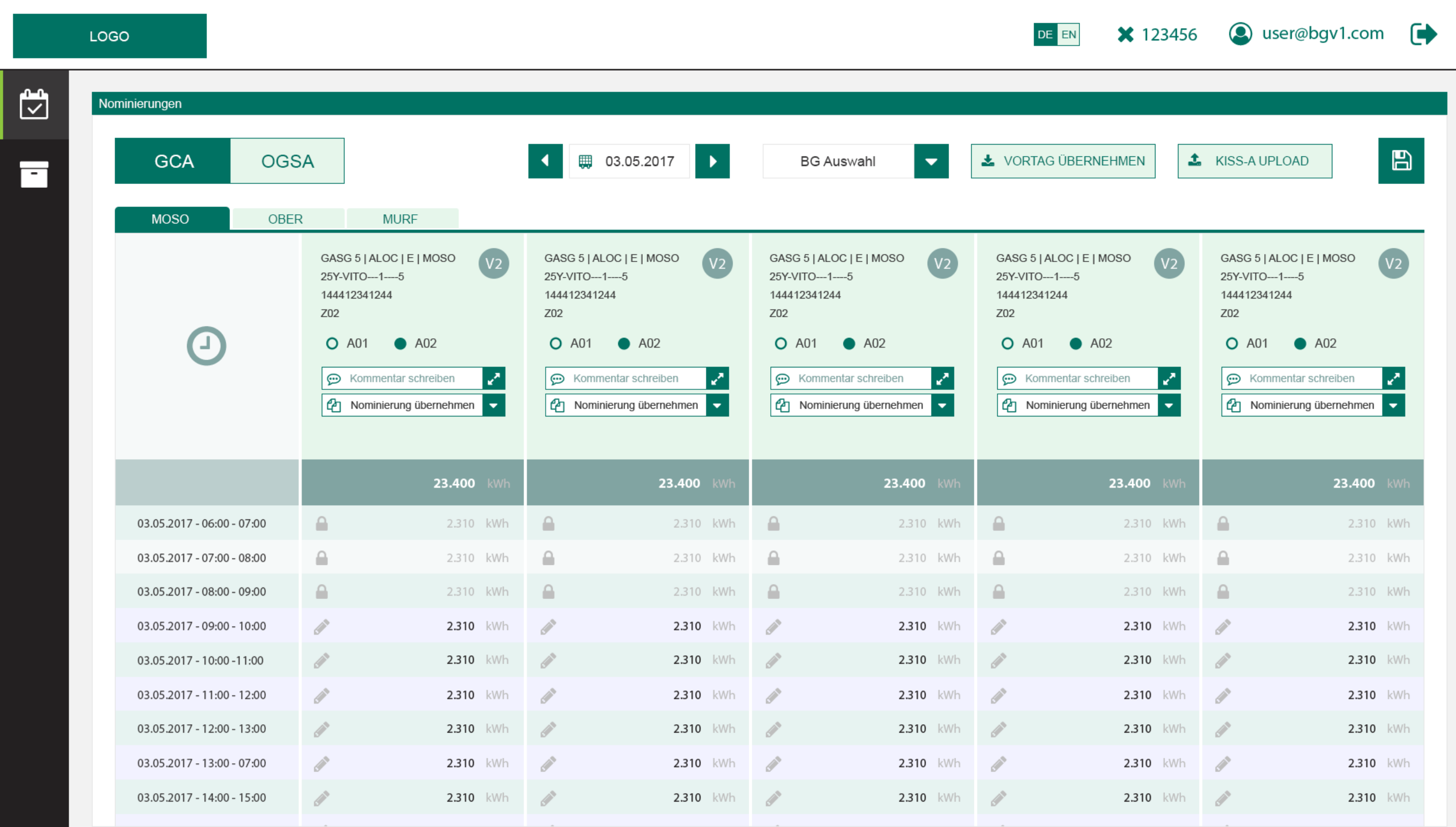Click the logout arrow icon
1456x827 pixels.
[x=1423, y=34]
